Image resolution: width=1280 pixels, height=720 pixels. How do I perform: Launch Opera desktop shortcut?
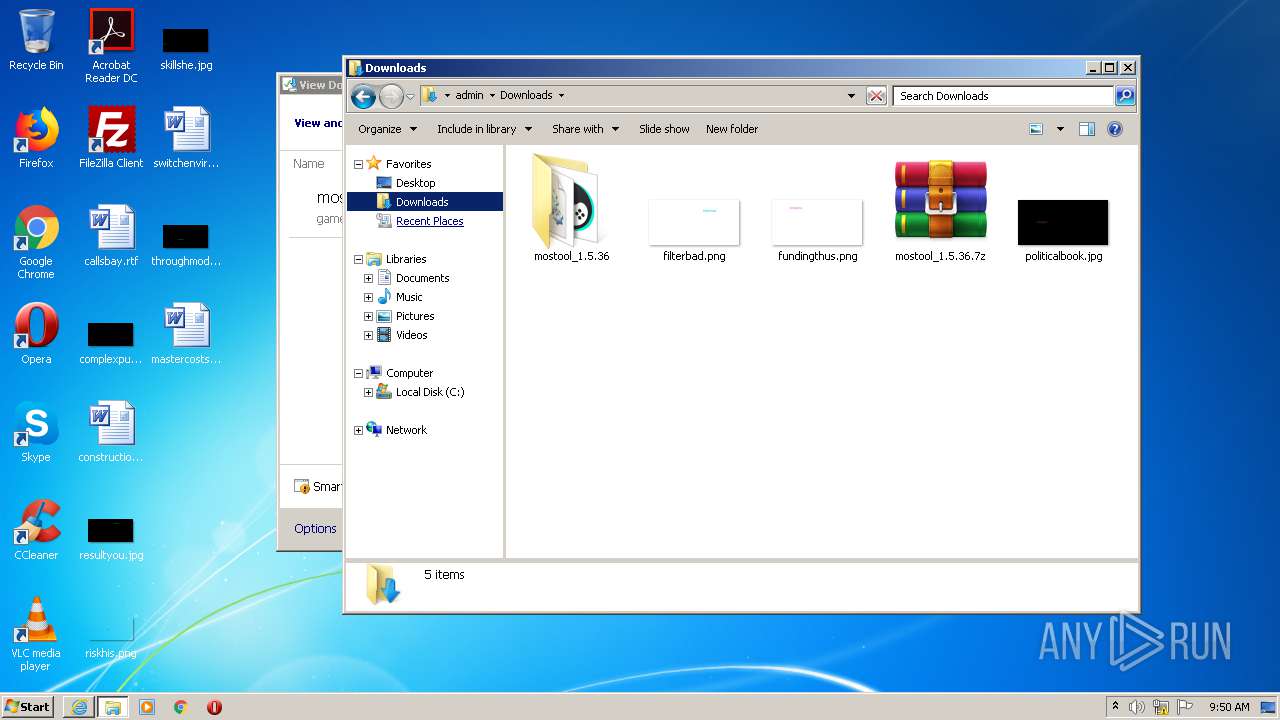[x=36, y=333]
